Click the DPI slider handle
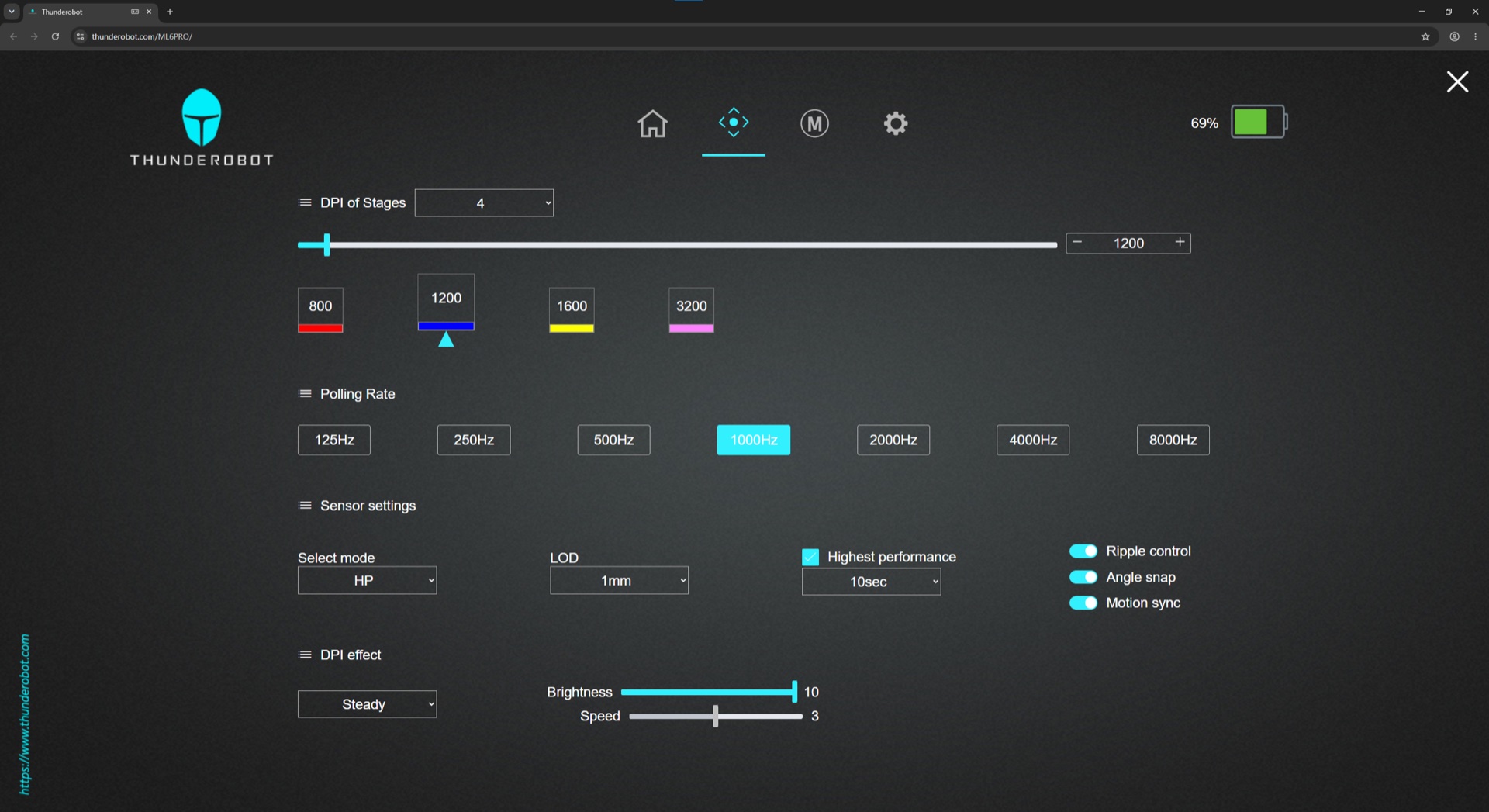Image resolution: width=1489 pixels, height=812 pixels. tap(326, 244)
